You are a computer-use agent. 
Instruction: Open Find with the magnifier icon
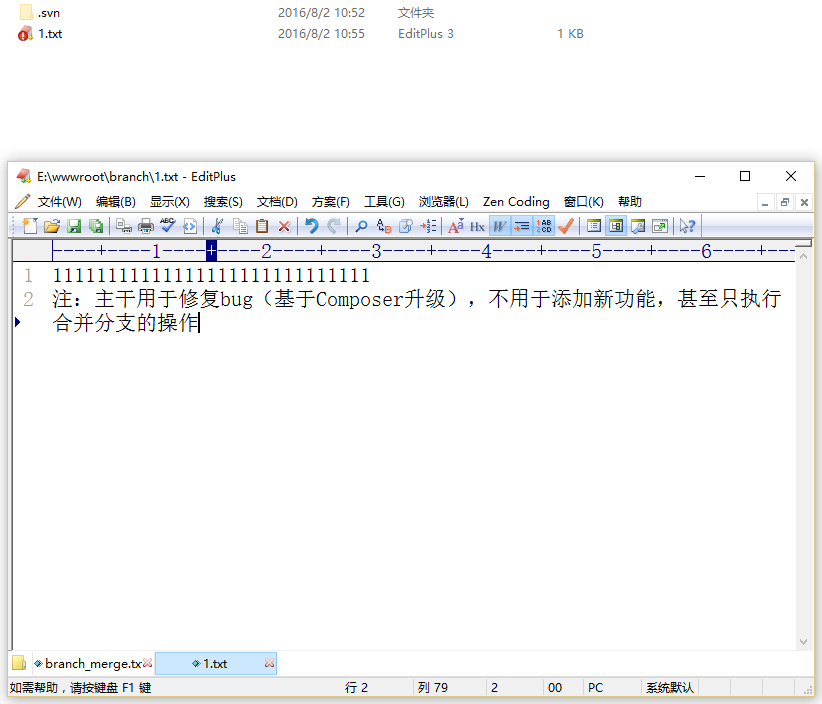pos(361,226)
